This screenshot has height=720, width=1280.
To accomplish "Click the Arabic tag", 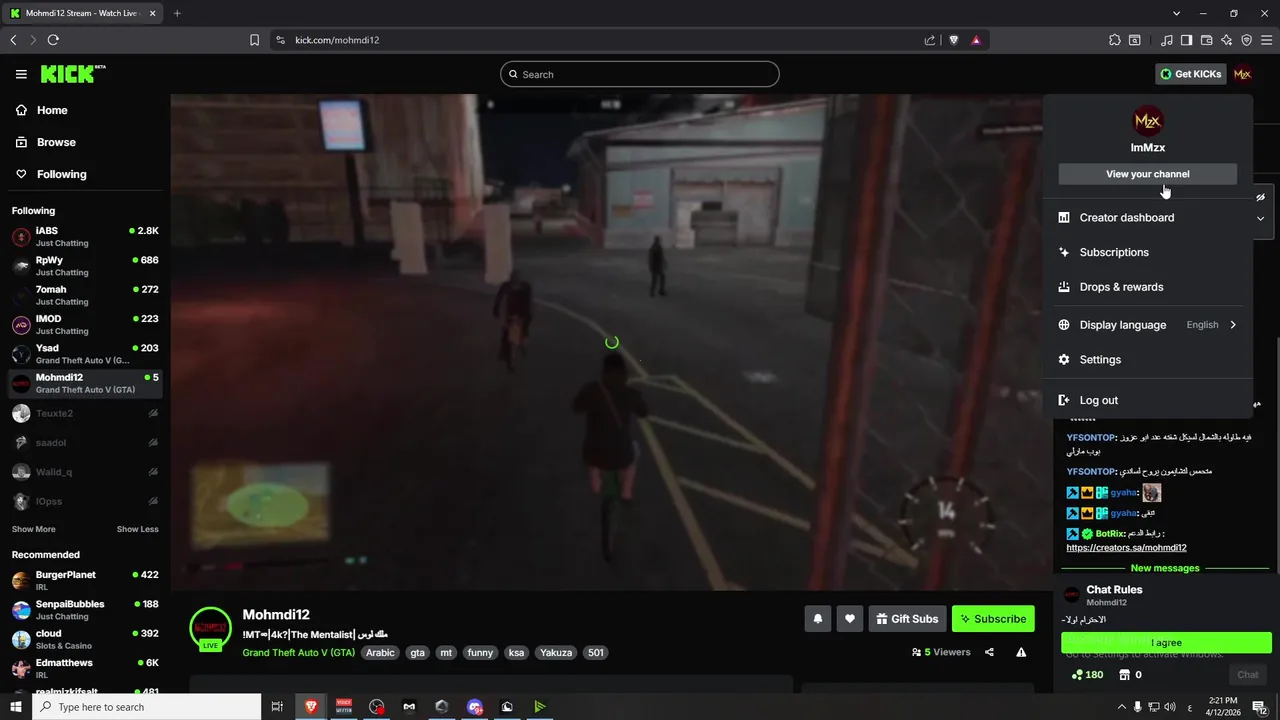I will tap(380, 653).
